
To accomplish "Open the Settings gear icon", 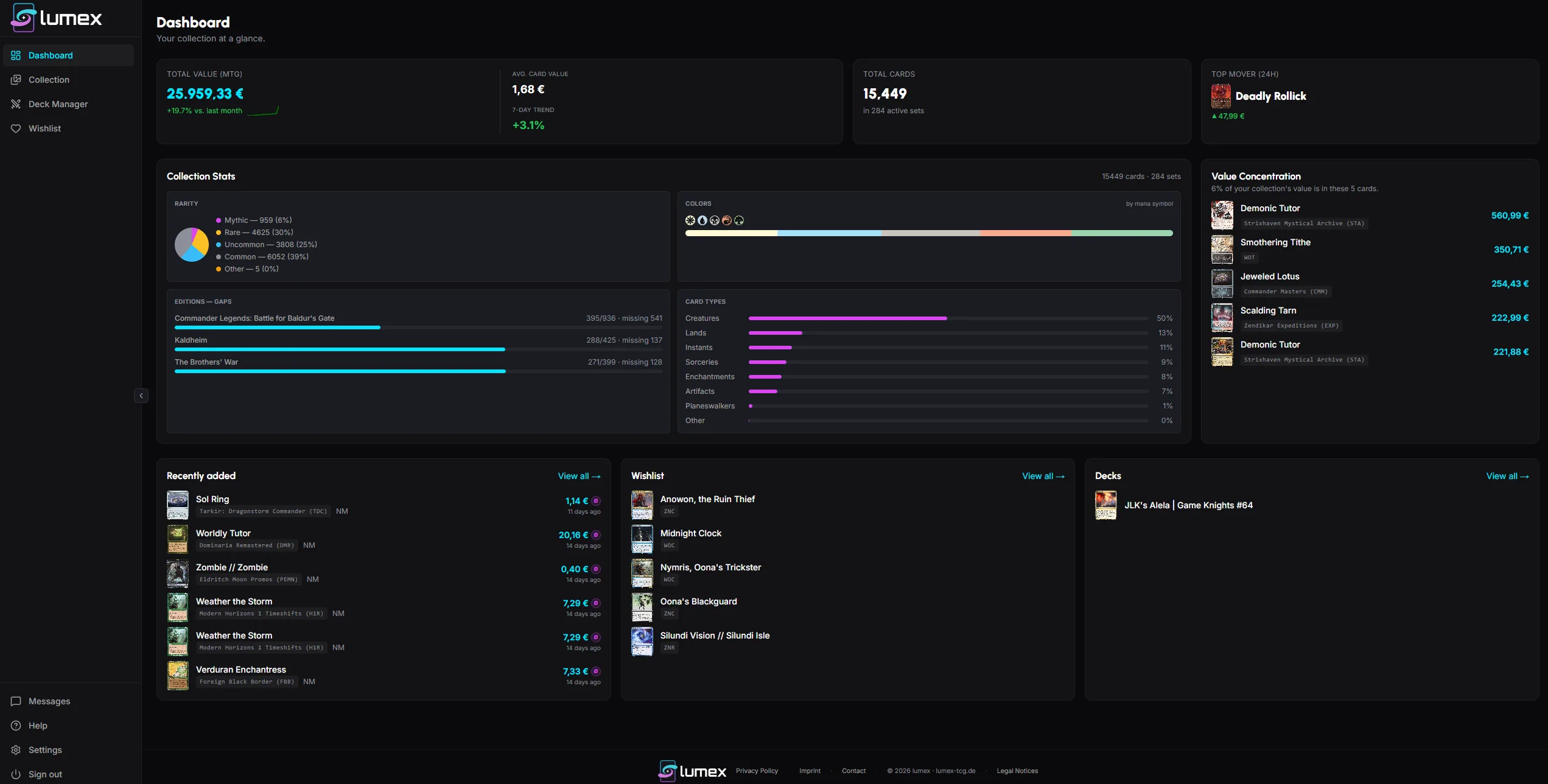I will pos(16,750).
